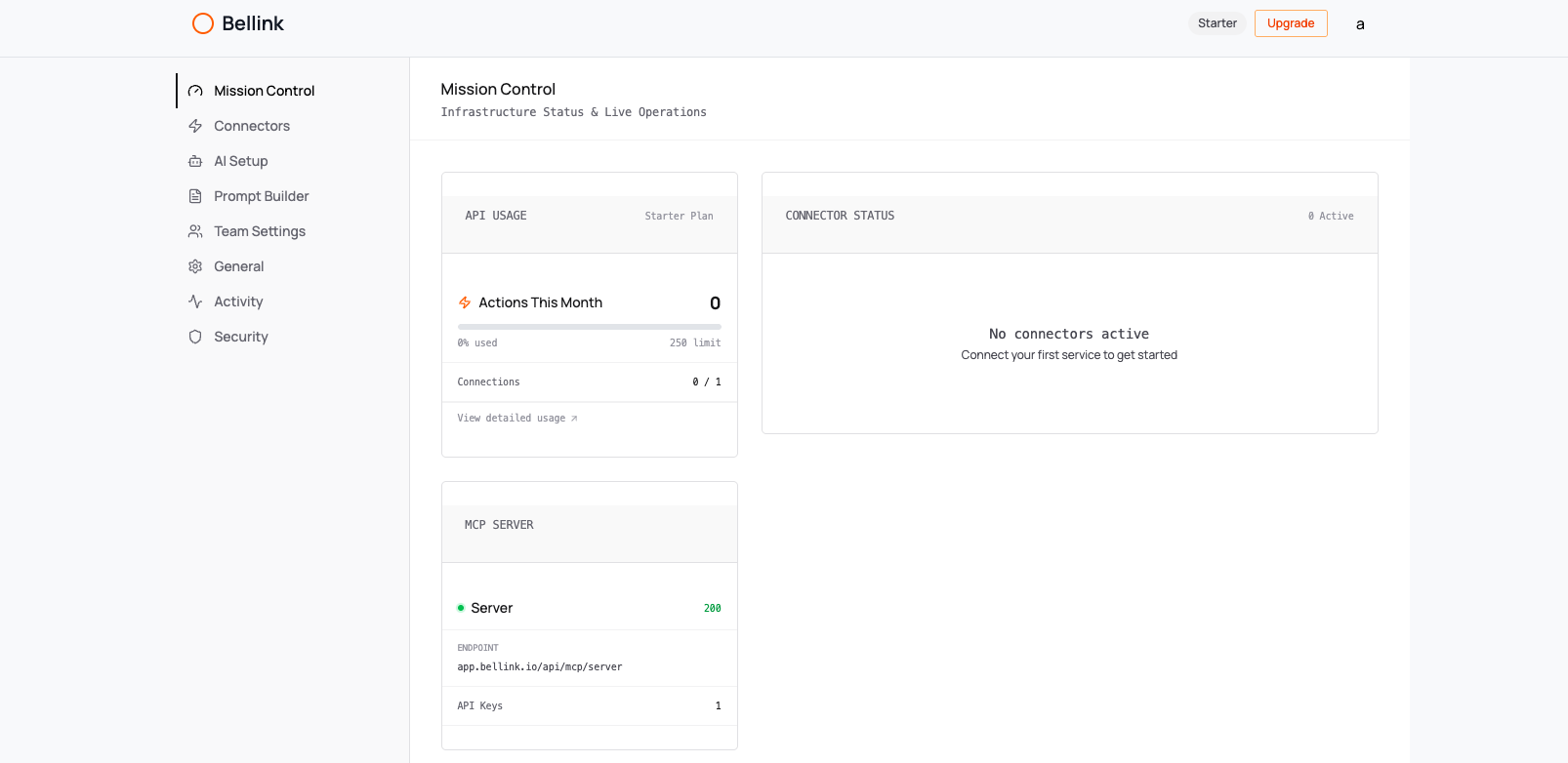Viewport: 1568px width, 763px height.
Task: Click the '0% used' label
Action: [477, 343]
